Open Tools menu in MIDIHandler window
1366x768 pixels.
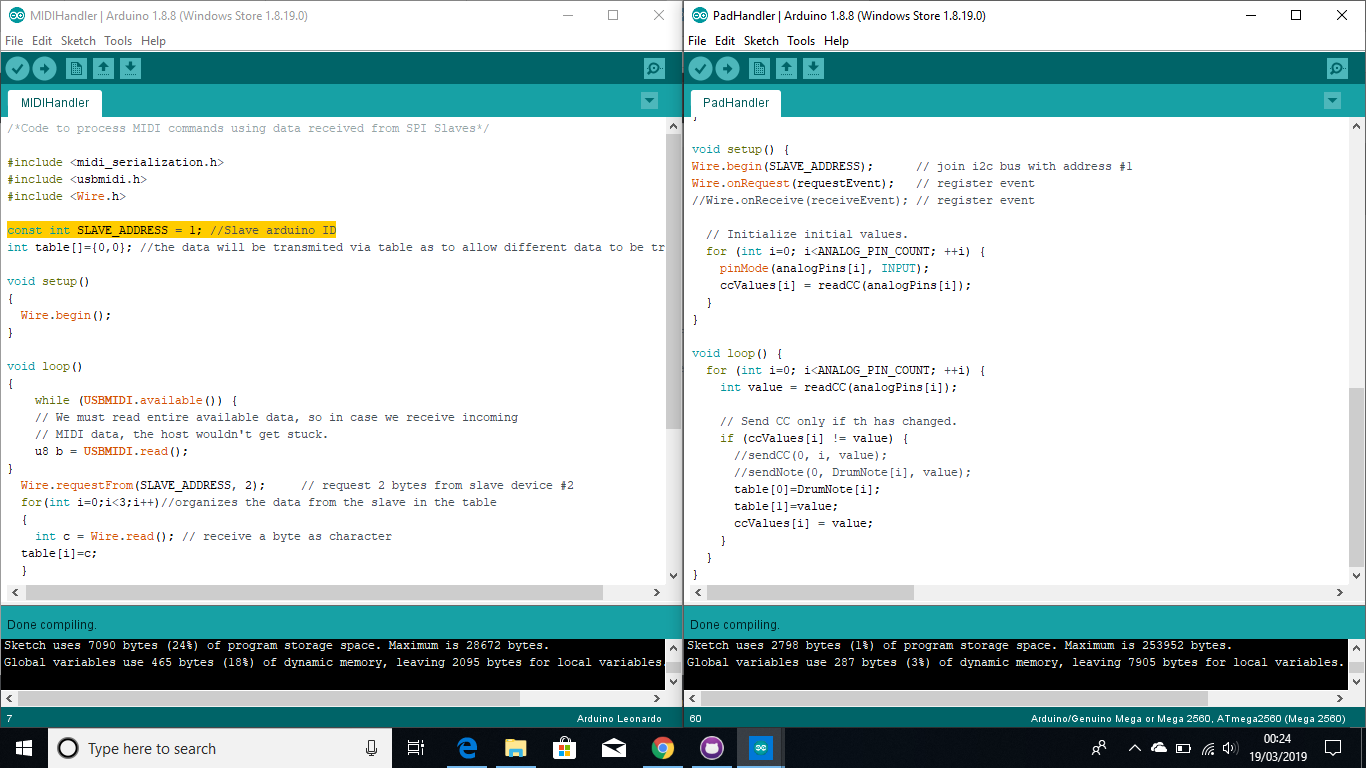tap(118, 41)
